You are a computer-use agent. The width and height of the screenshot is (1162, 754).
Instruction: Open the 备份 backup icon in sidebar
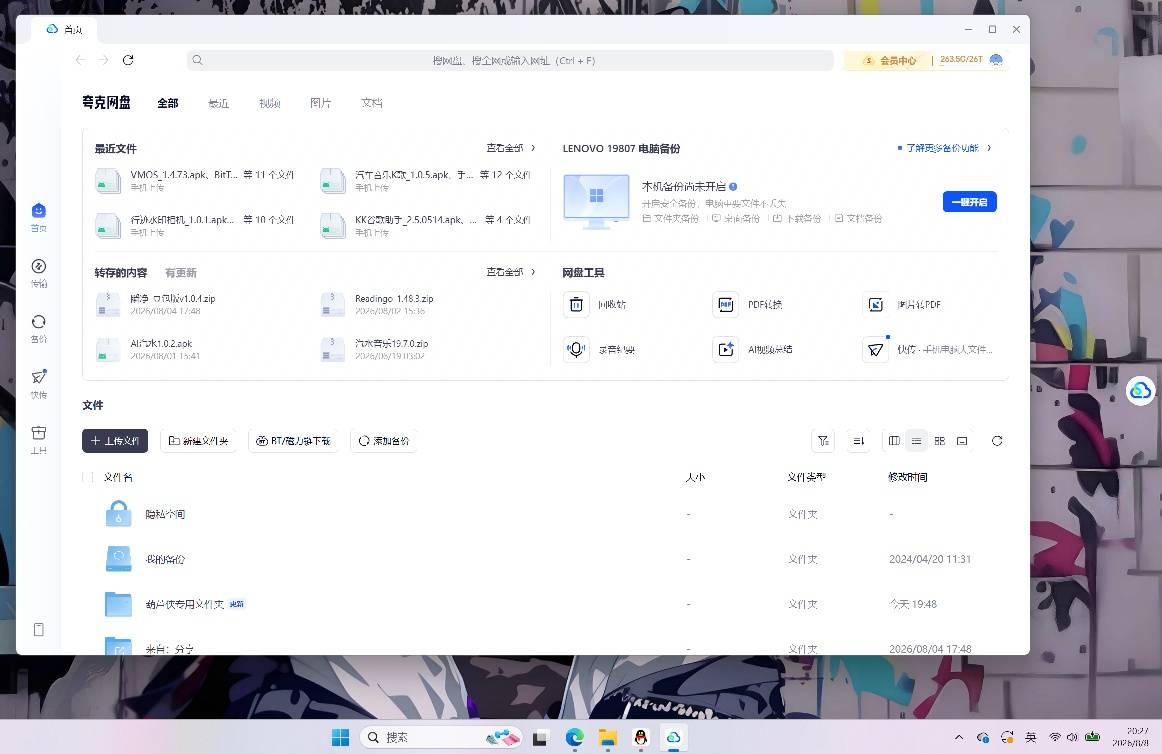click(x=39, y=322)
